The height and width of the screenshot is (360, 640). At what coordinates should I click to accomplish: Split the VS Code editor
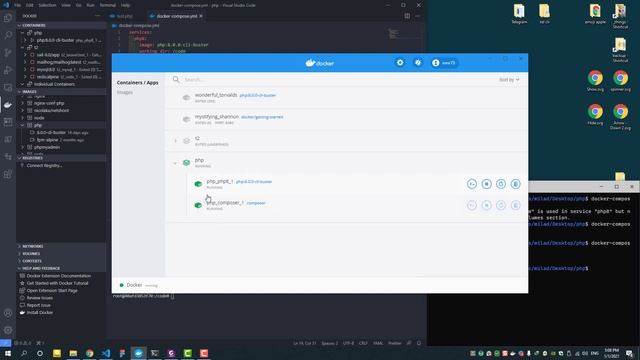pyautogui.click(x=407, y=16)
